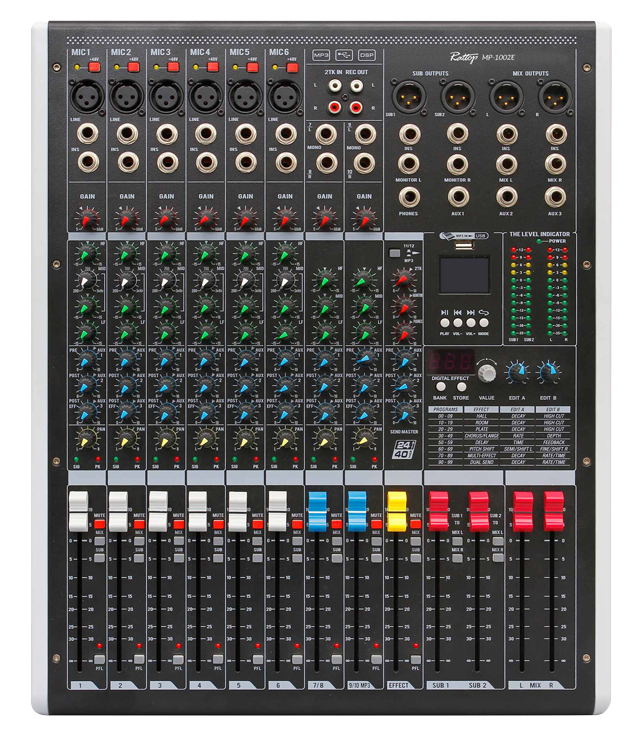Click the MIC1 red GAIN knob
Screen dimensions: 627x730
click(87, 218)
